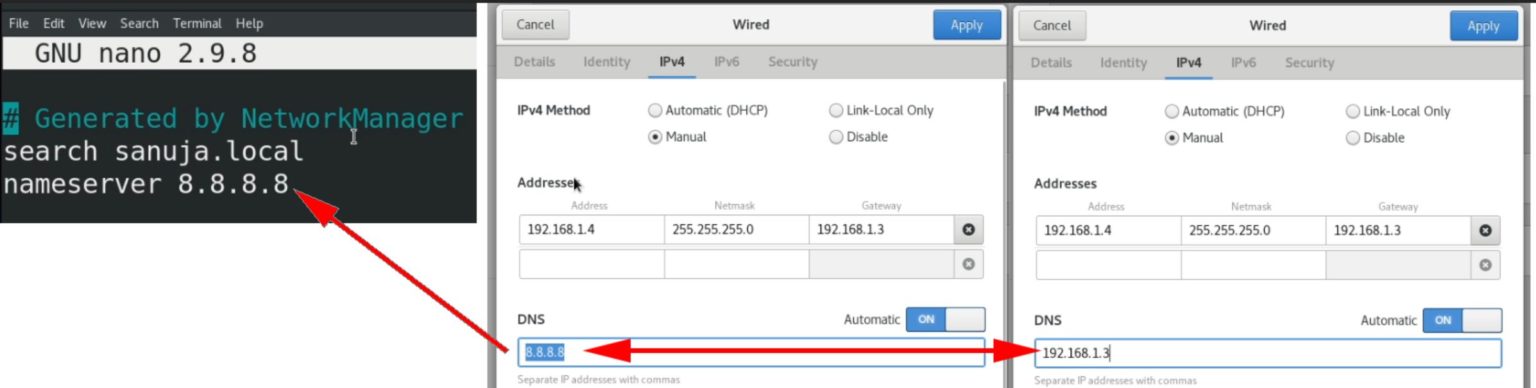Cancel the right Wired dialog
1536x388 pixels.
coord(1052,25)
